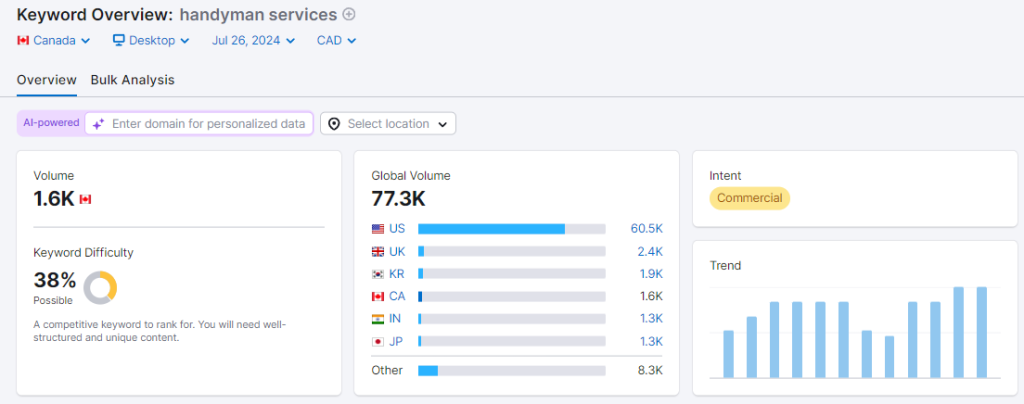
Task: Click the Other volume progress bar
Action: (x=511, y=371)
